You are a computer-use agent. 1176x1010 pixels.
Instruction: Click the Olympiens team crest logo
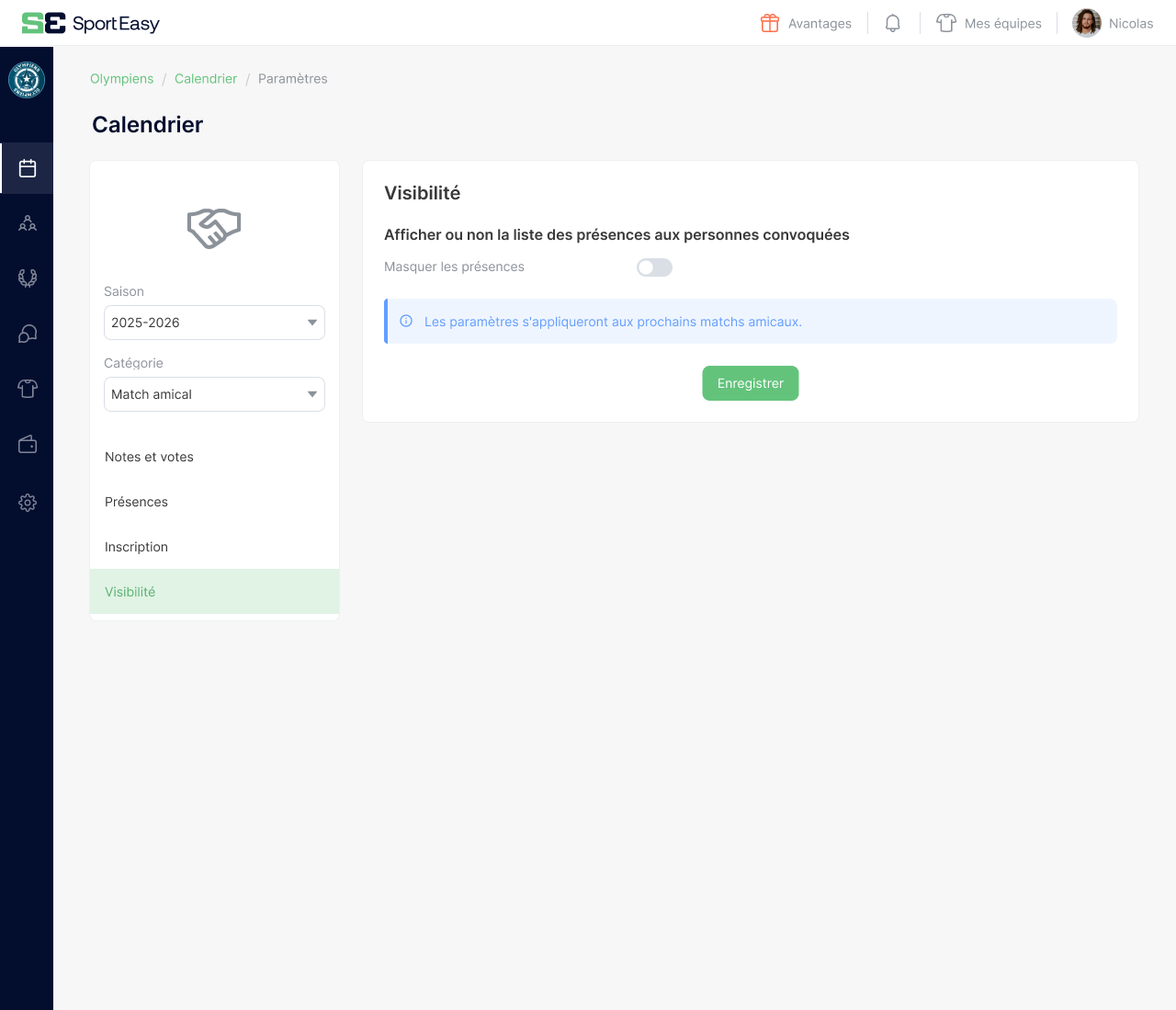click(27, 81)
